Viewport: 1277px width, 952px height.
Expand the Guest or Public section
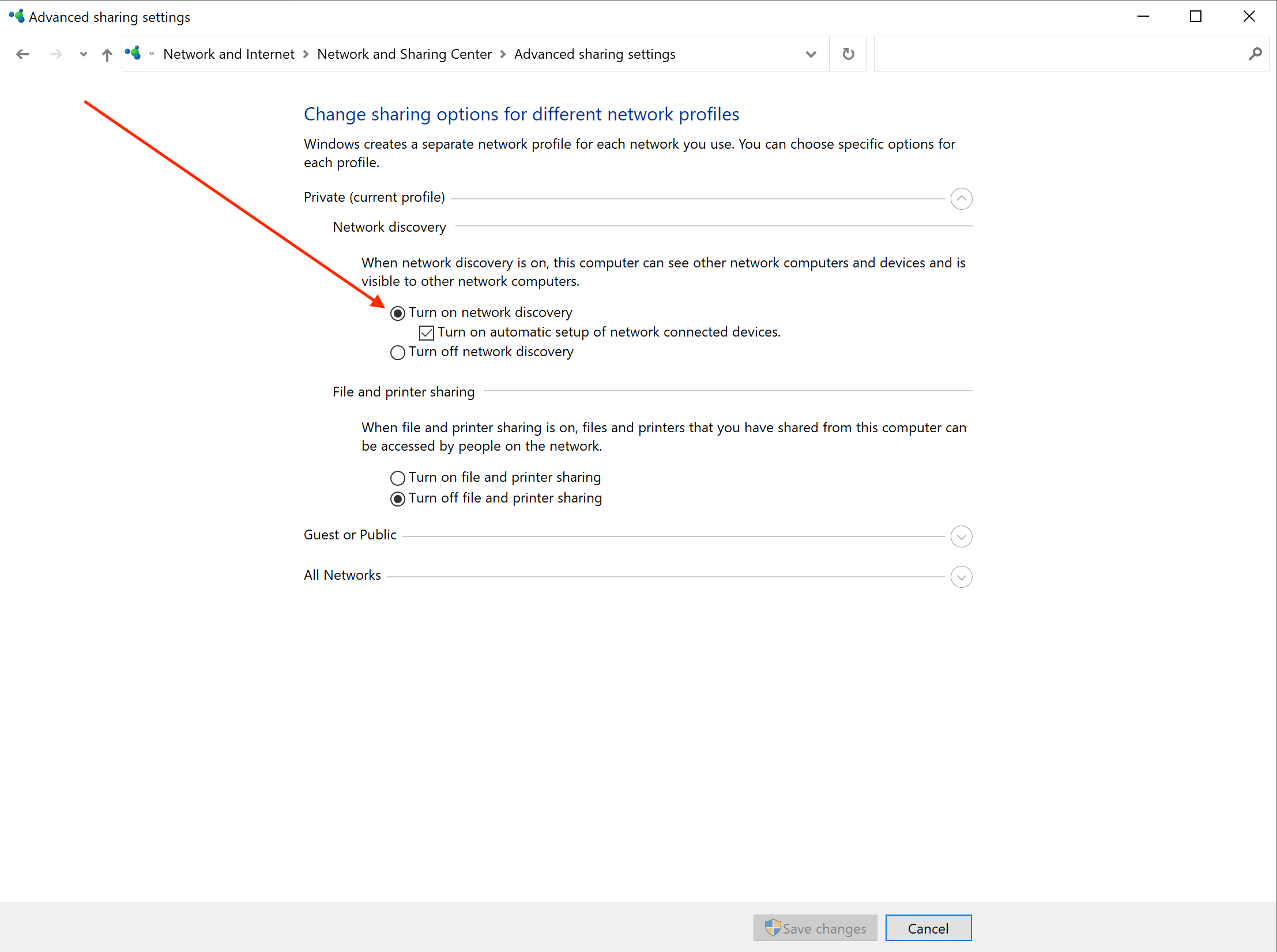tap(961, 537)
